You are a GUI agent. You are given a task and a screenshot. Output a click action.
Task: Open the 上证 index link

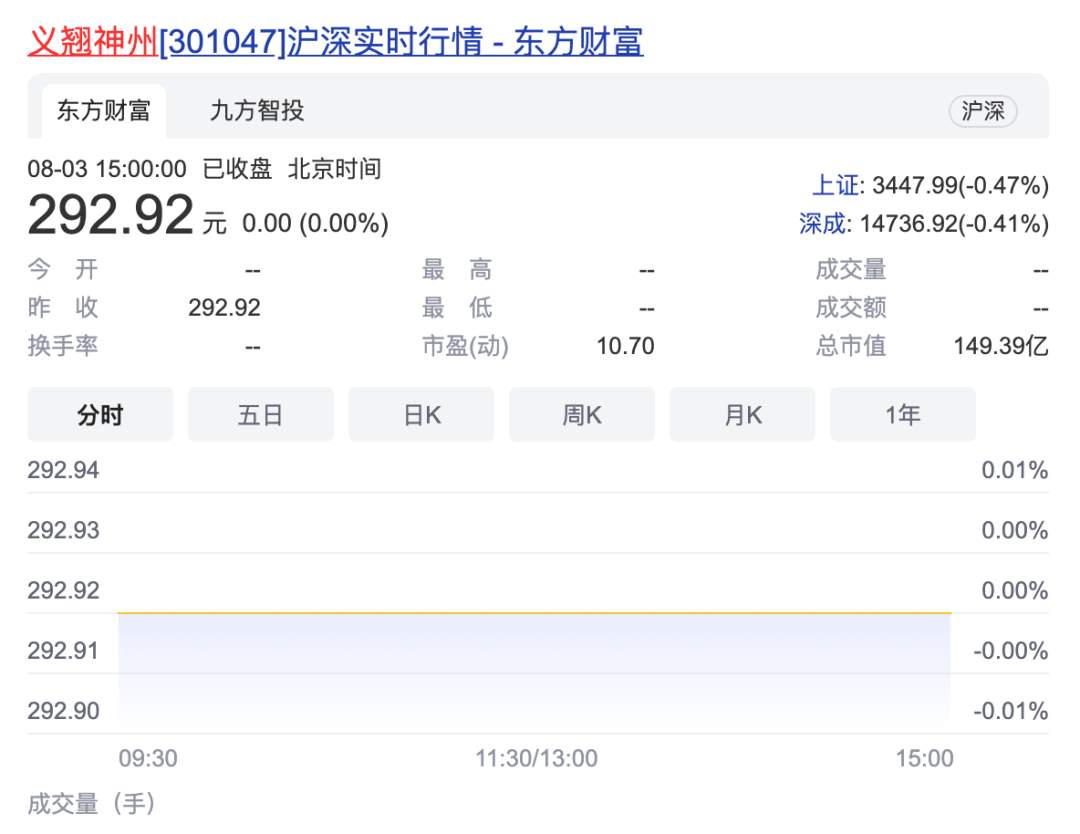click(x=834, y=185)
